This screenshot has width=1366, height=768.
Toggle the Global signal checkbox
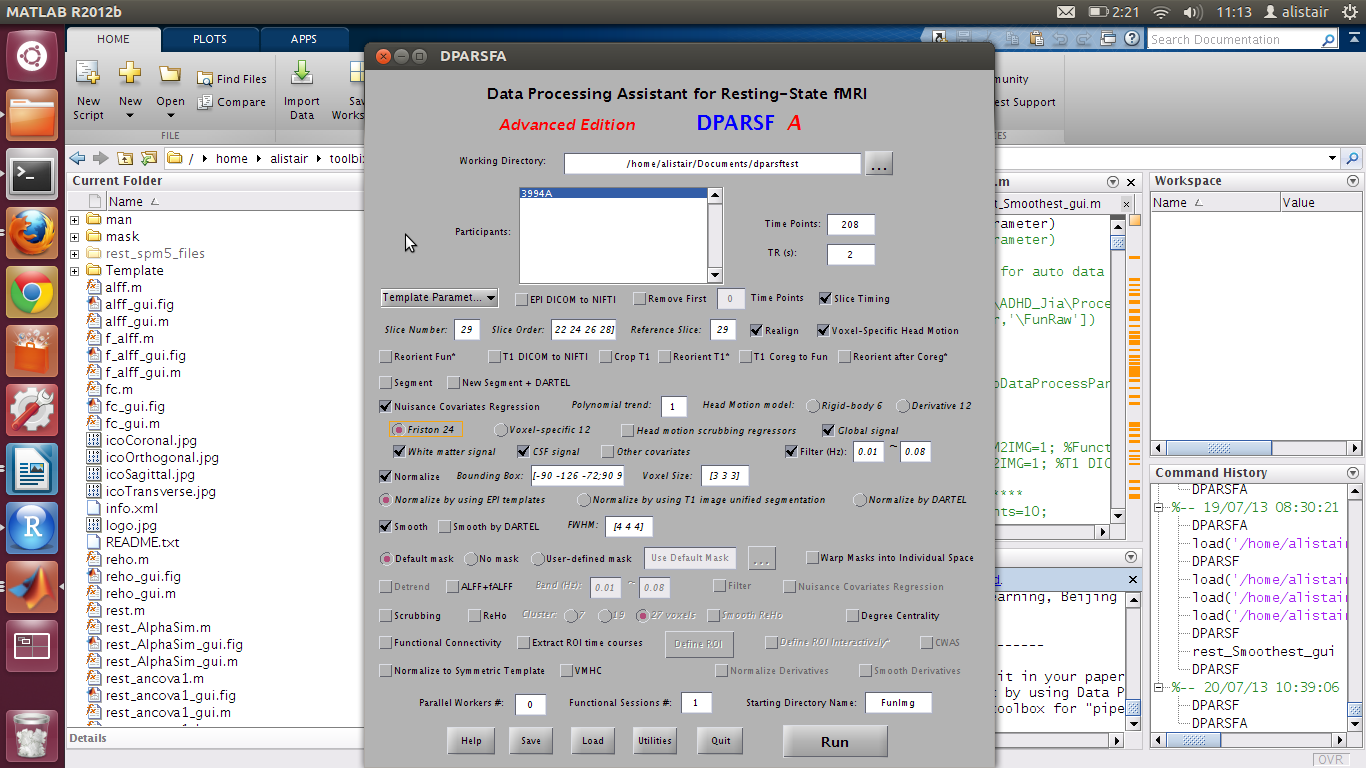(828, 430)
